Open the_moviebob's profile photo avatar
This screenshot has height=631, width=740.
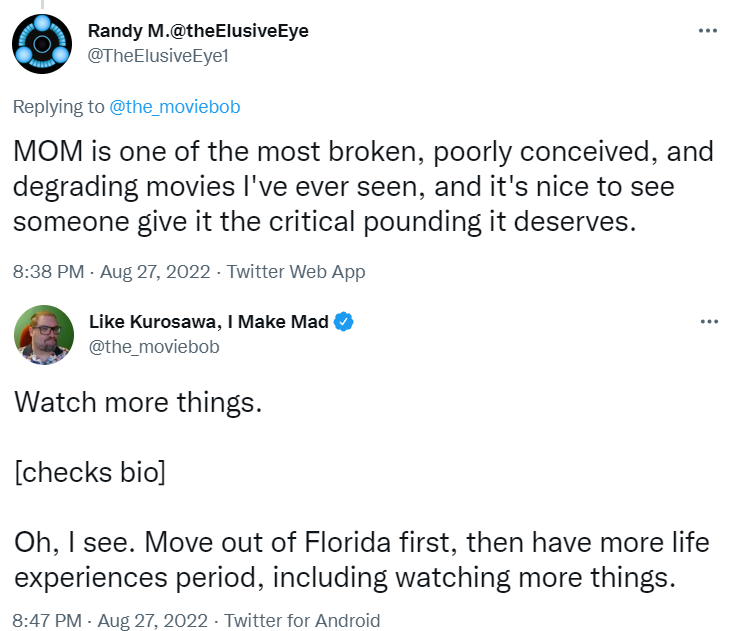(x=42, y=334)
